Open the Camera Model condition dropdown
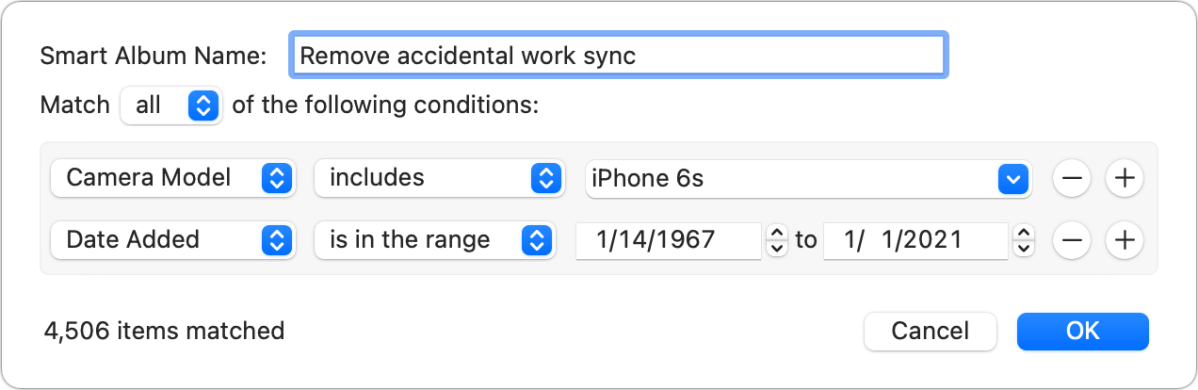Image resolution: width=1198 pixels, height=390 pixels. 173,178
